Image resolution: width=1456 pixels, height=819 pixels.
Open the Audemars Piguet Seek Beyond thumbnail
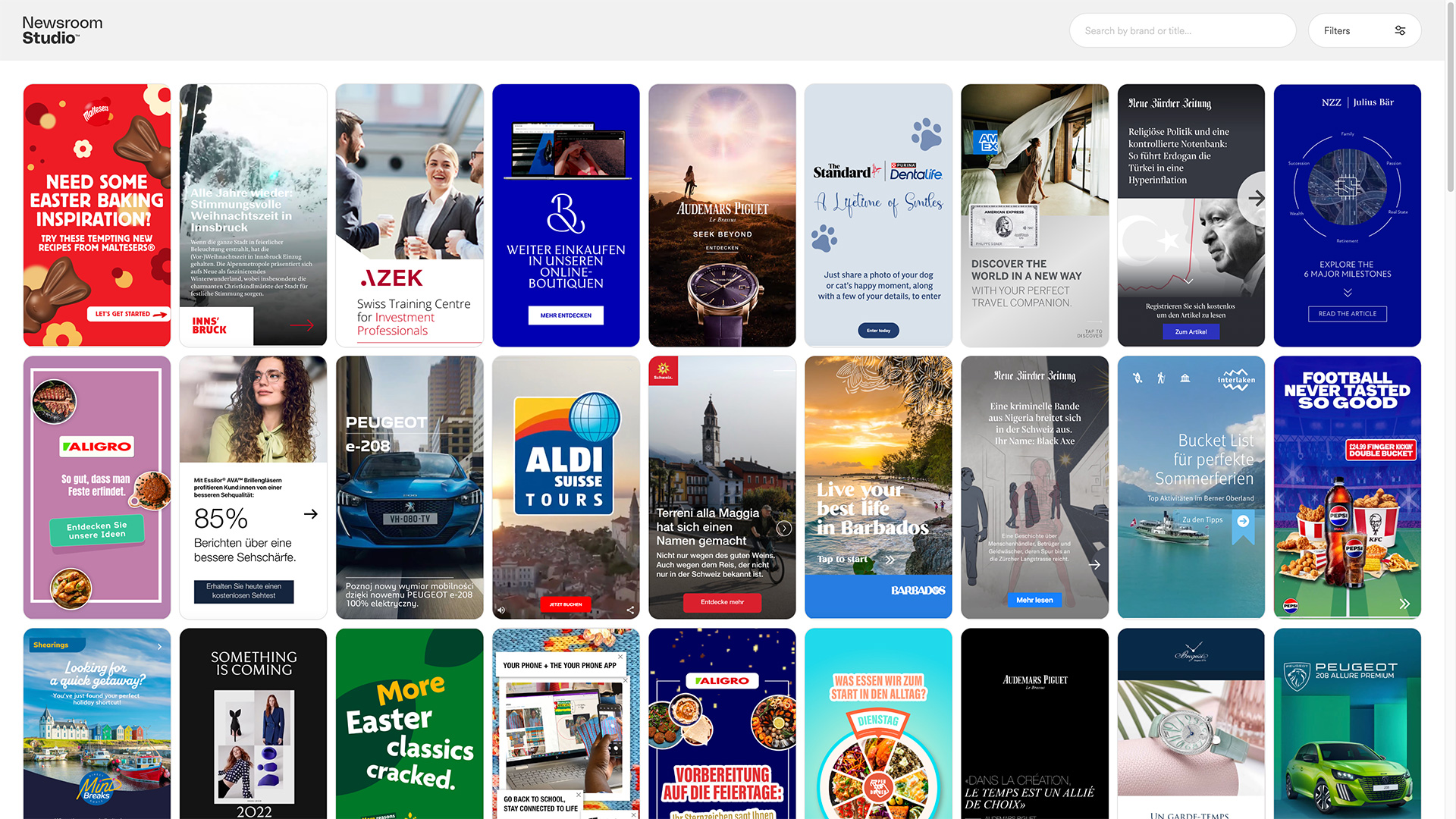[722, 215]
